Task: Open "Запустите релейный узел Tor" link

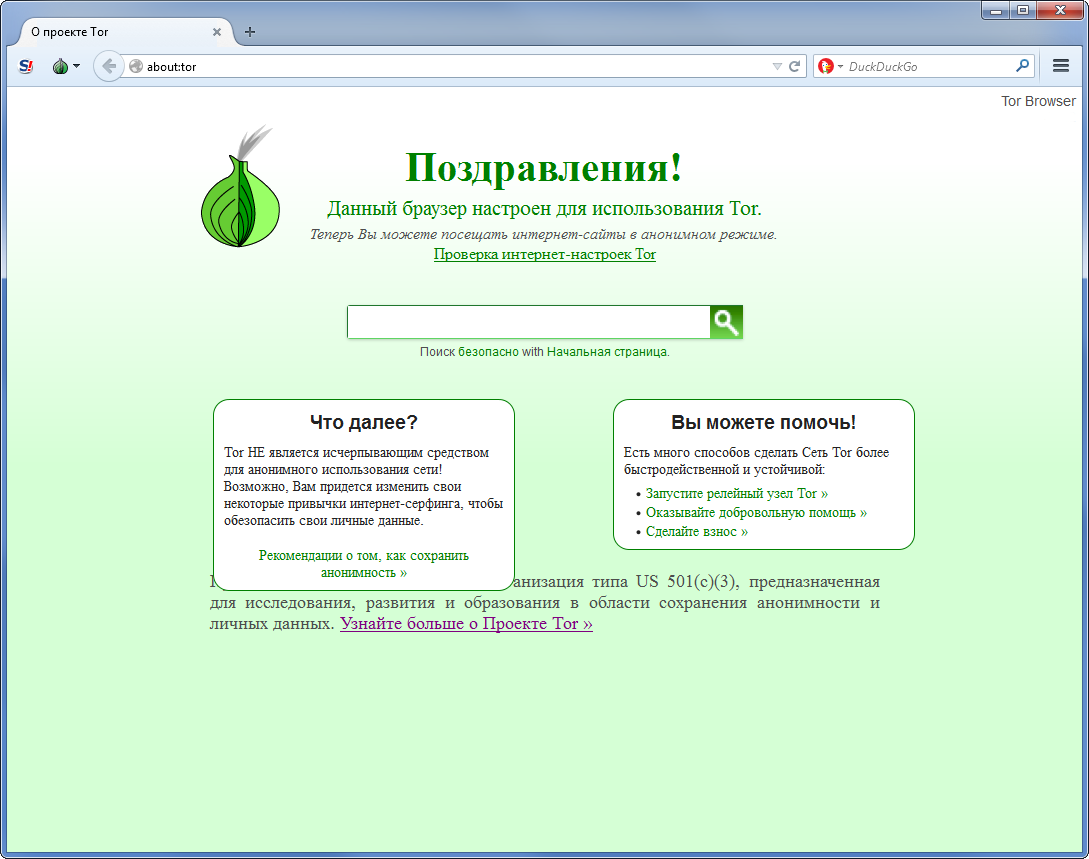Action: (737, 494)
